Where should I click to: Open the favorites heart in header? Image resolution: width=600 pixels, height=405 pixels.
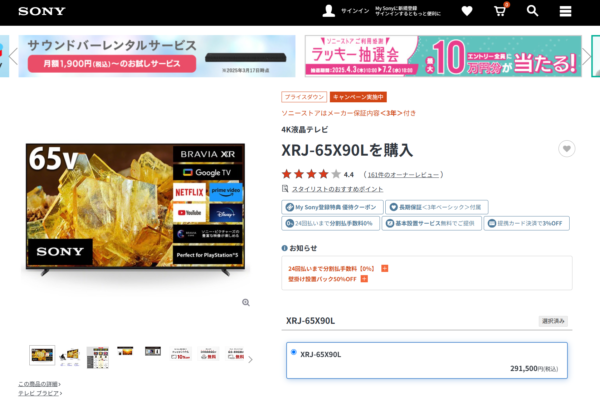[466, 11]
